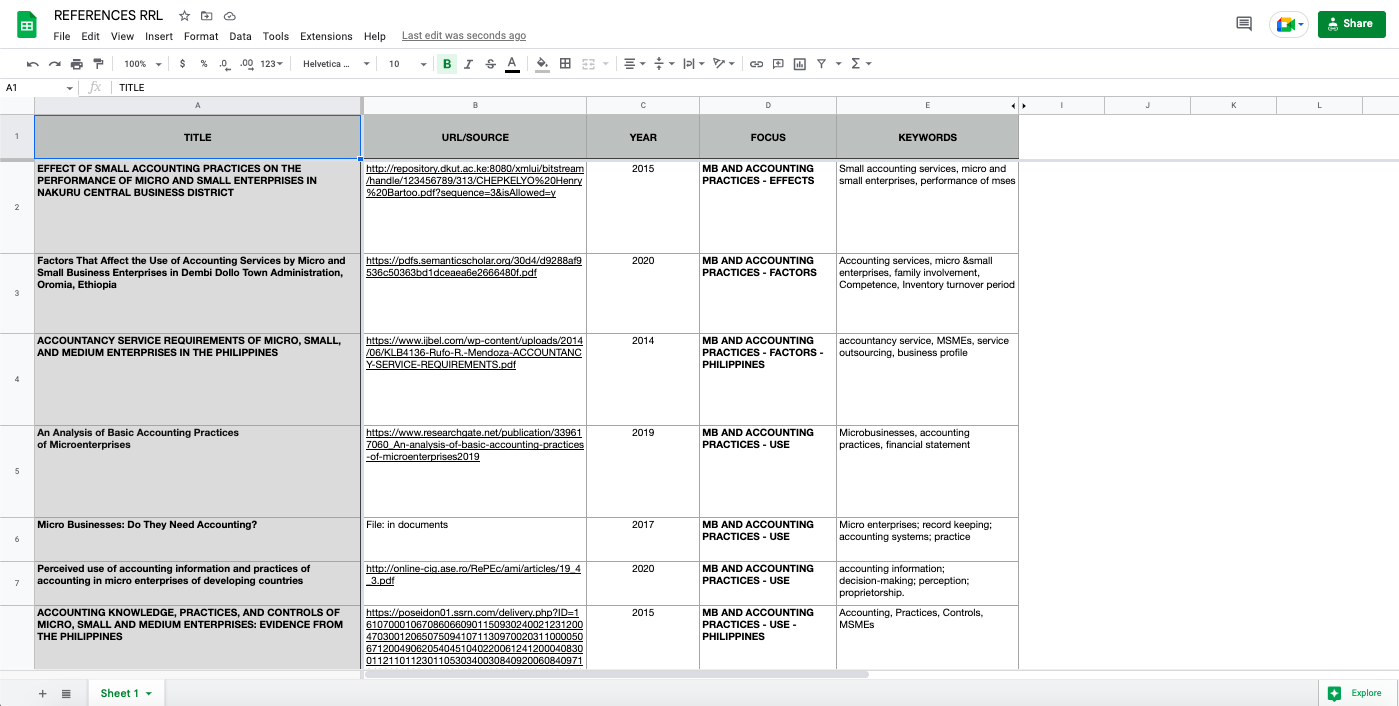This screenshot has height=706, width=1399.
Task: Click the formula bar containing TITLE
Action: [x=755, y=88]
